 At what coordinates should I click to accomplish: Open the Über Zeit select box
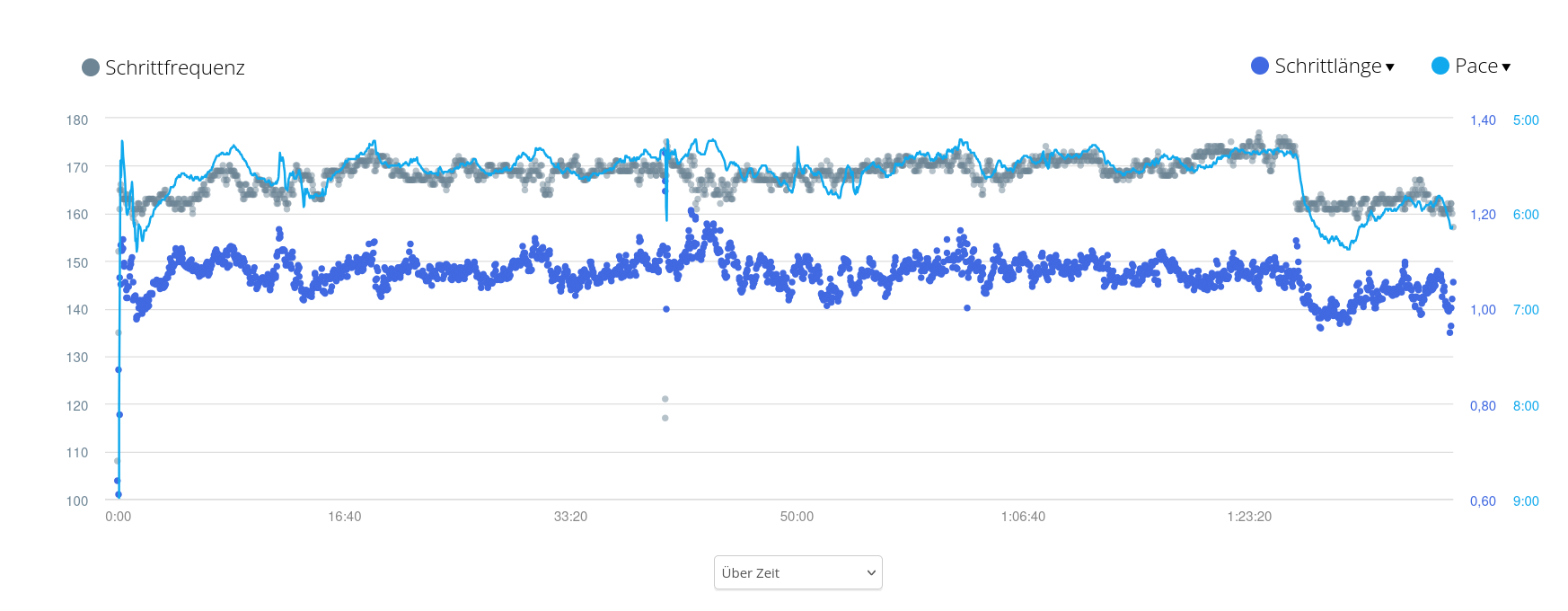[x=797, y=572]
